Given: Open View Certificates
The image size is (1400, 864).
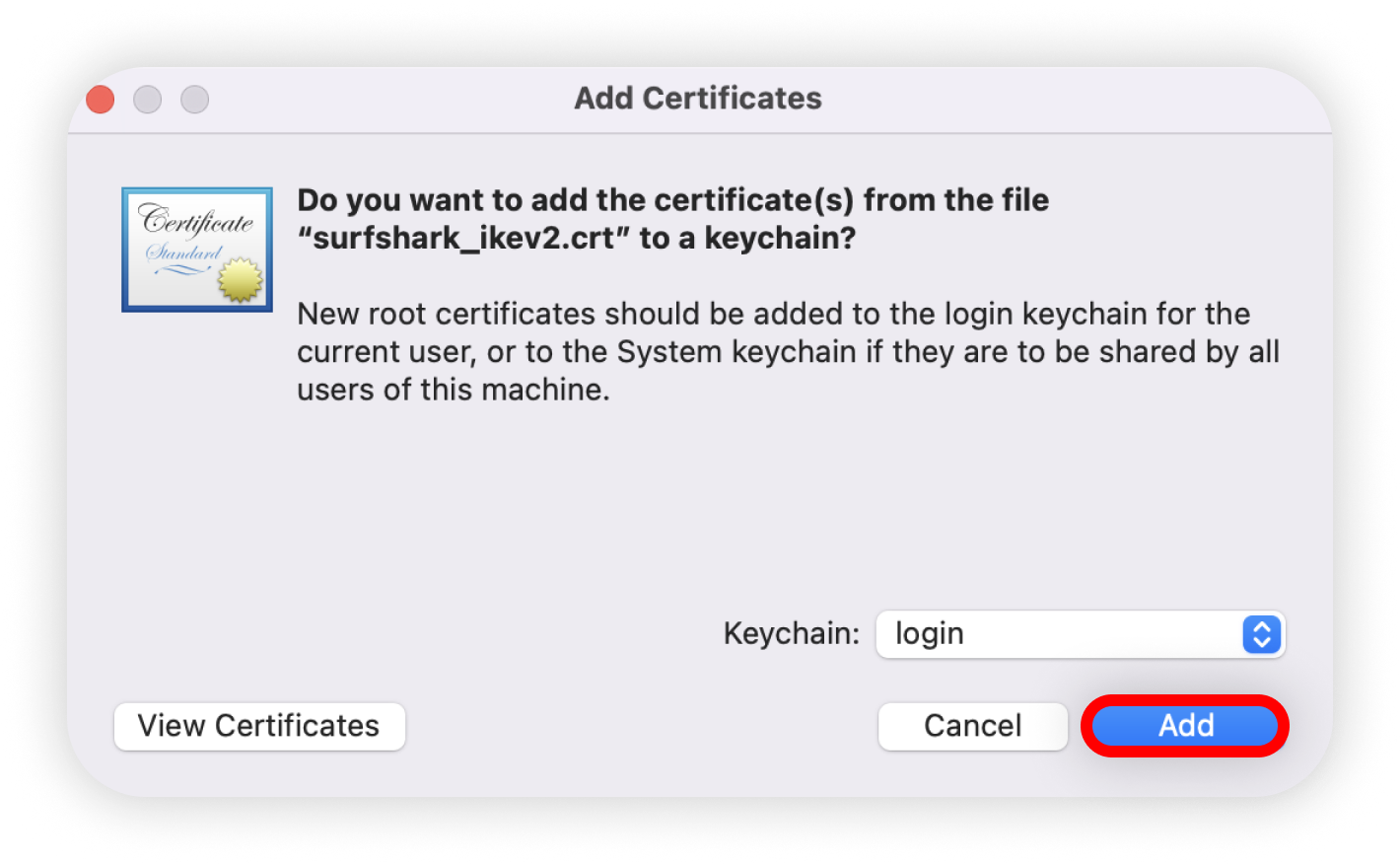Looking at the screenshot, I should (x=258, y=726).
